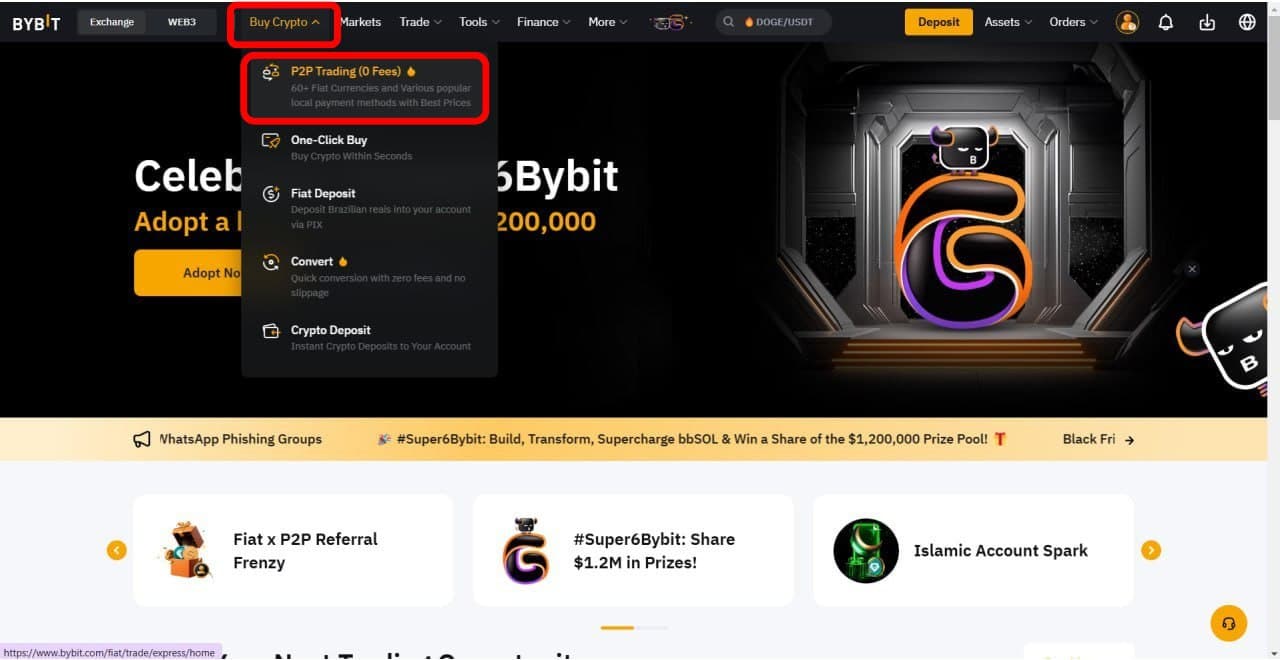Click the Deposit button
The height and width of the screenshot is (660, 1280).
coord(938,21)
